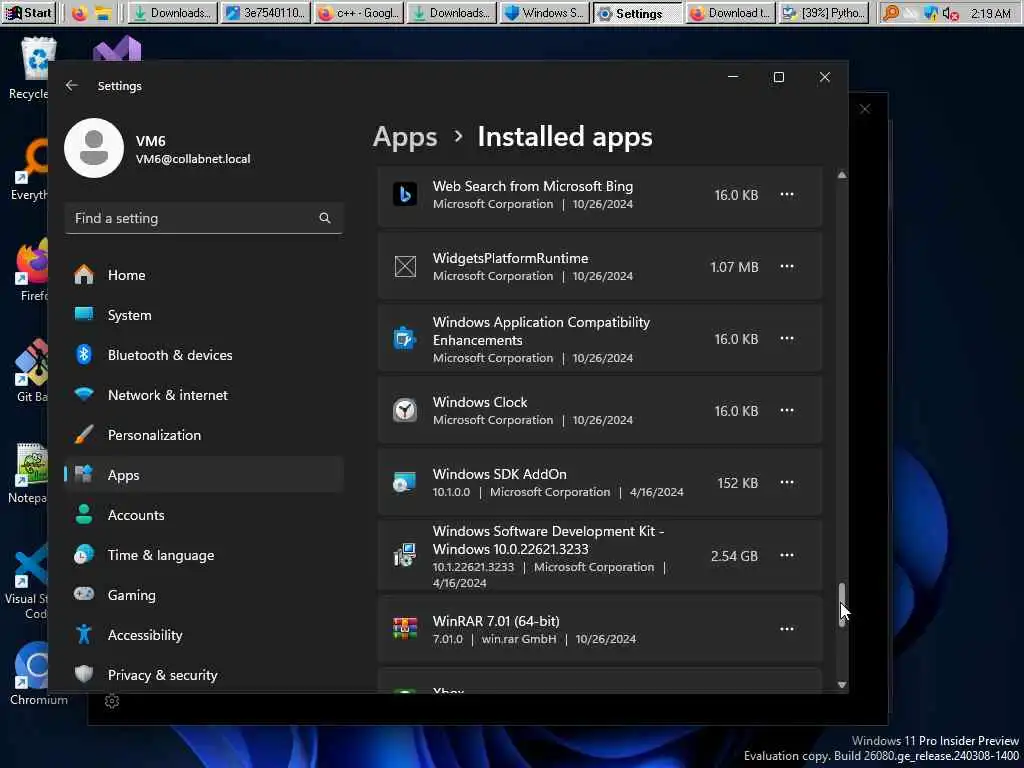Click the Windows SDK AddOn icon
Image resolution: width=1024 pixels, height=768 pixels.
(405, 483)
